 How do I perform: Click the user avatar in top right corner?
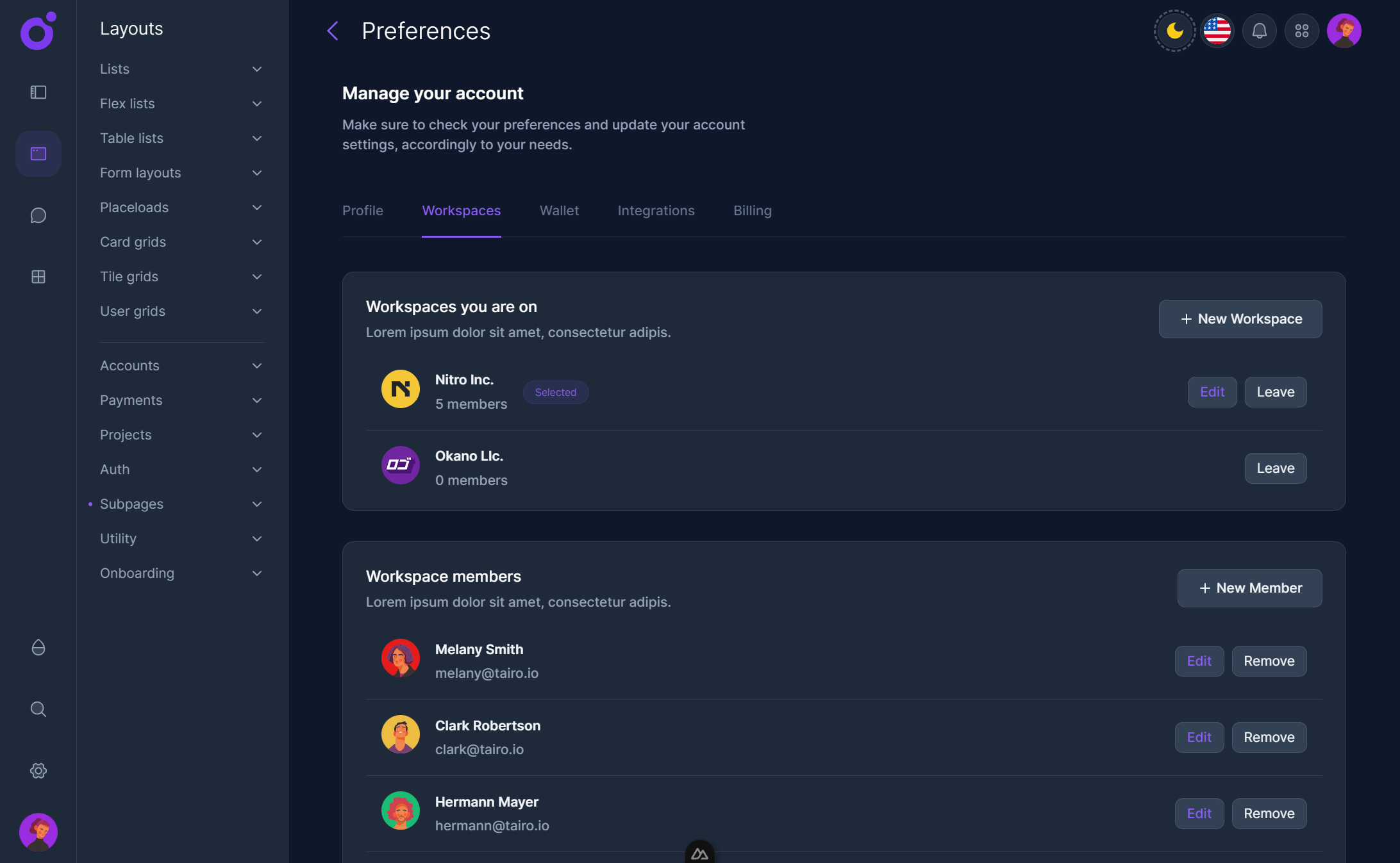tap(1344, 30)
